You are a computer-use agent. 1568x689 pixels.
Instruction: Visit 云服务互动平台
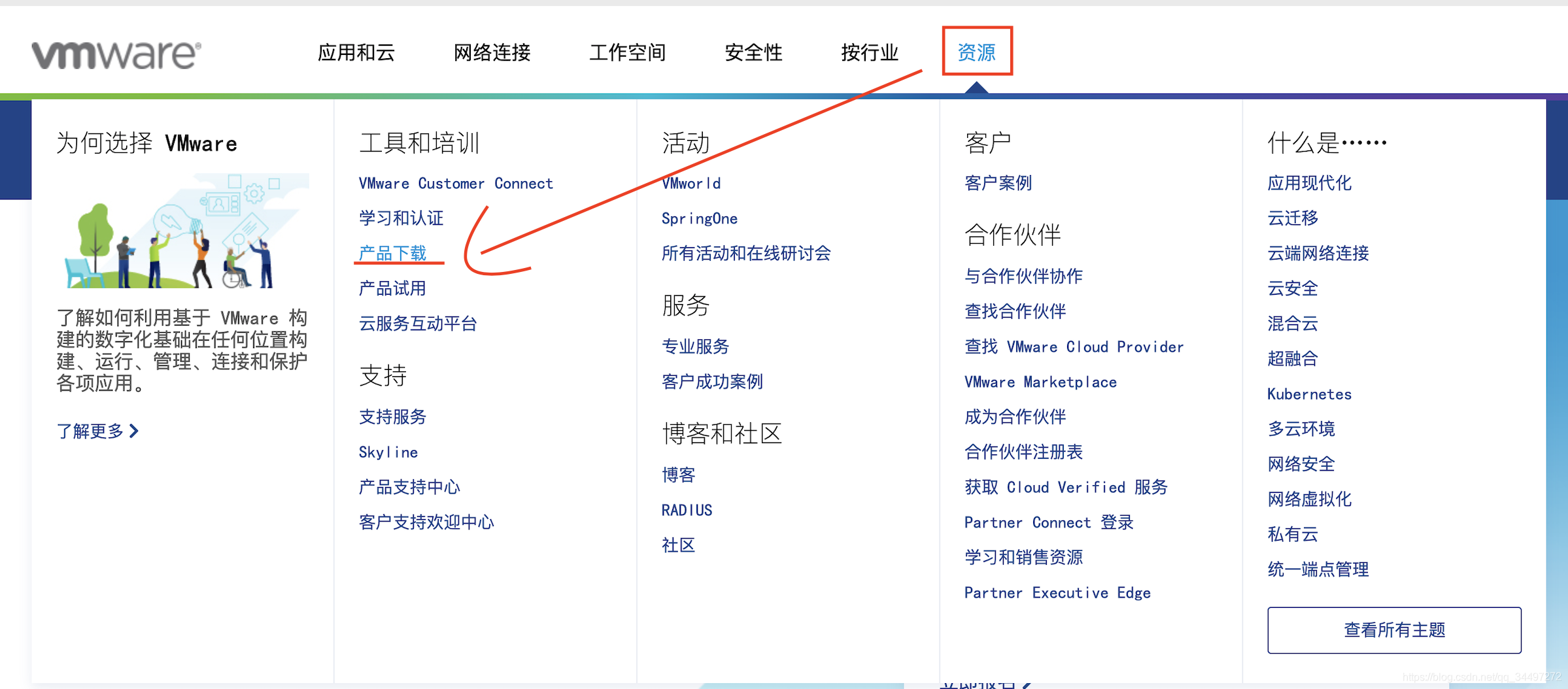click(x=418, y=324)
